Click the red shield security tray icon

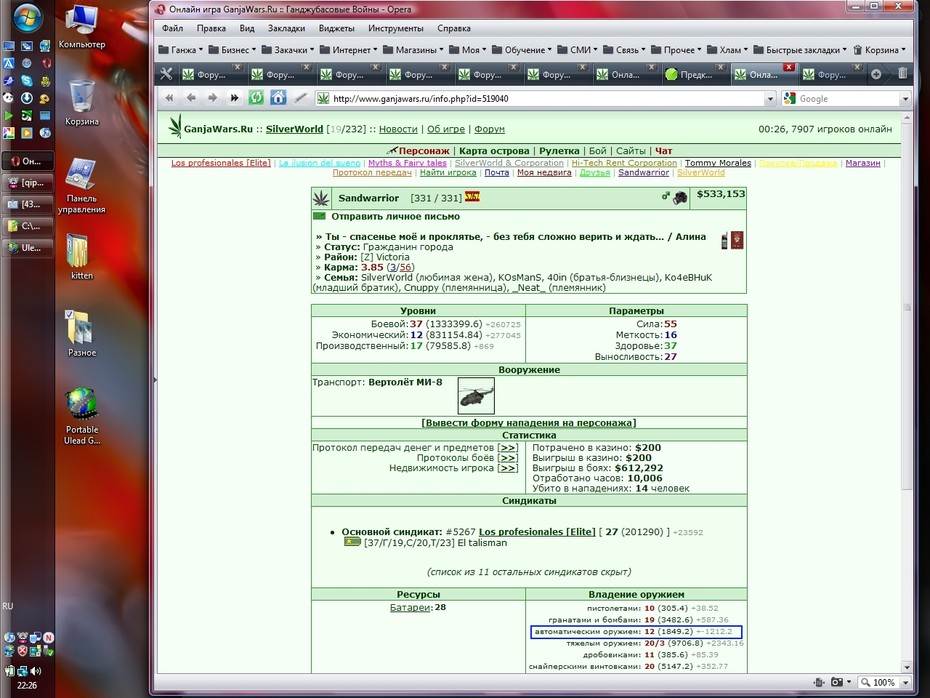23,651
